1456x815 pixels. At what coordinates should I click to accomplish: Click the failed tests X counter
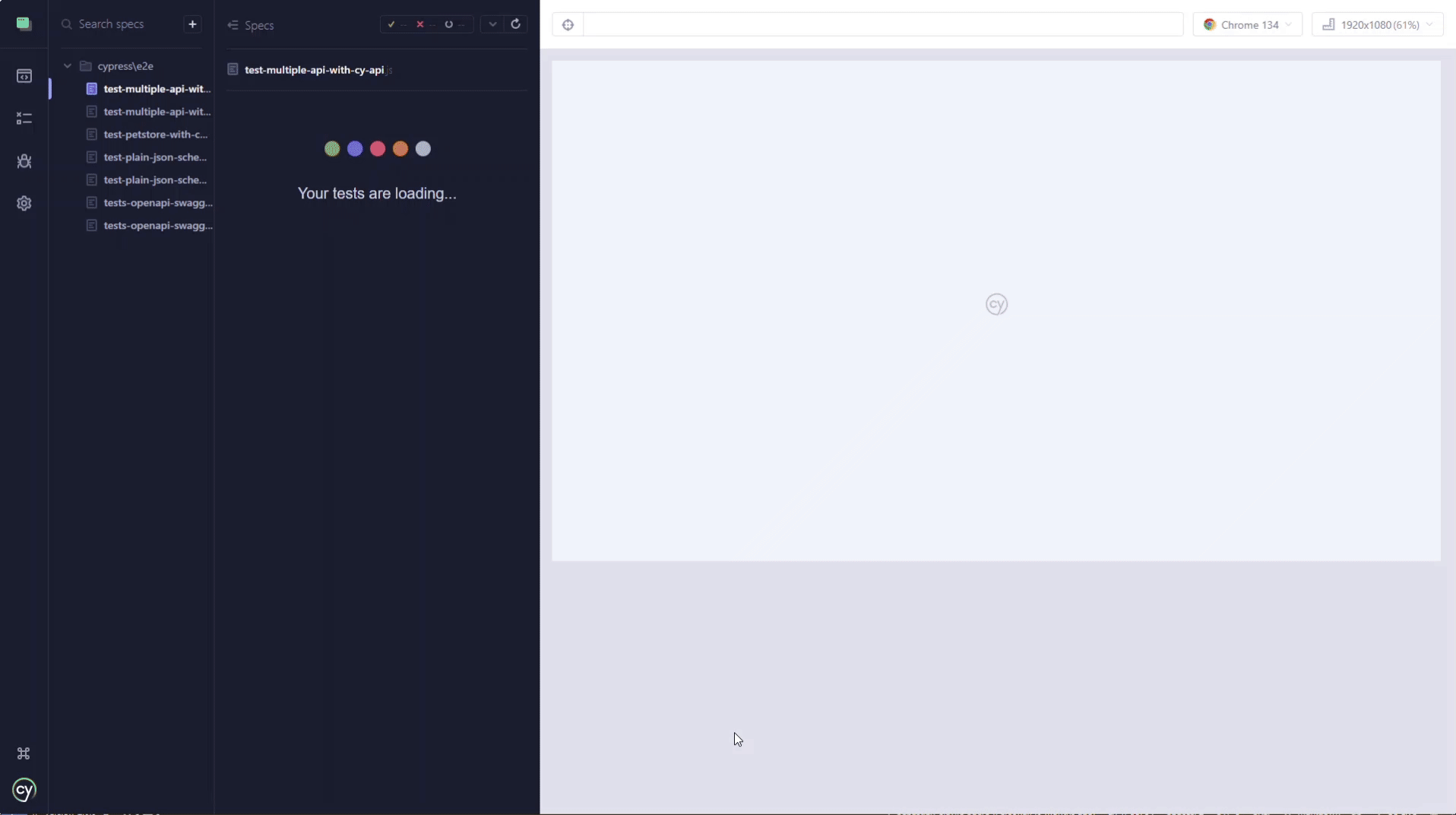(x=424, y=24)
